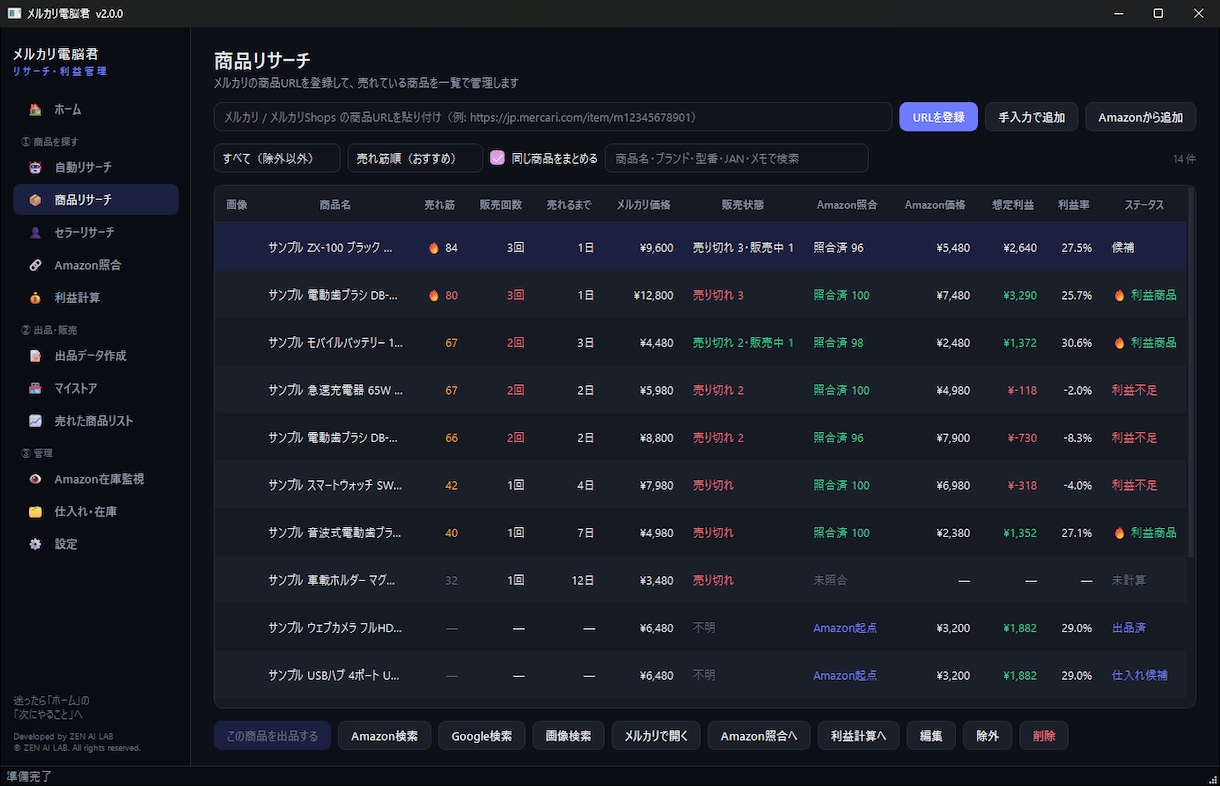
Task: Click the 商品名・ブランド search field
Action: [736, 158]
